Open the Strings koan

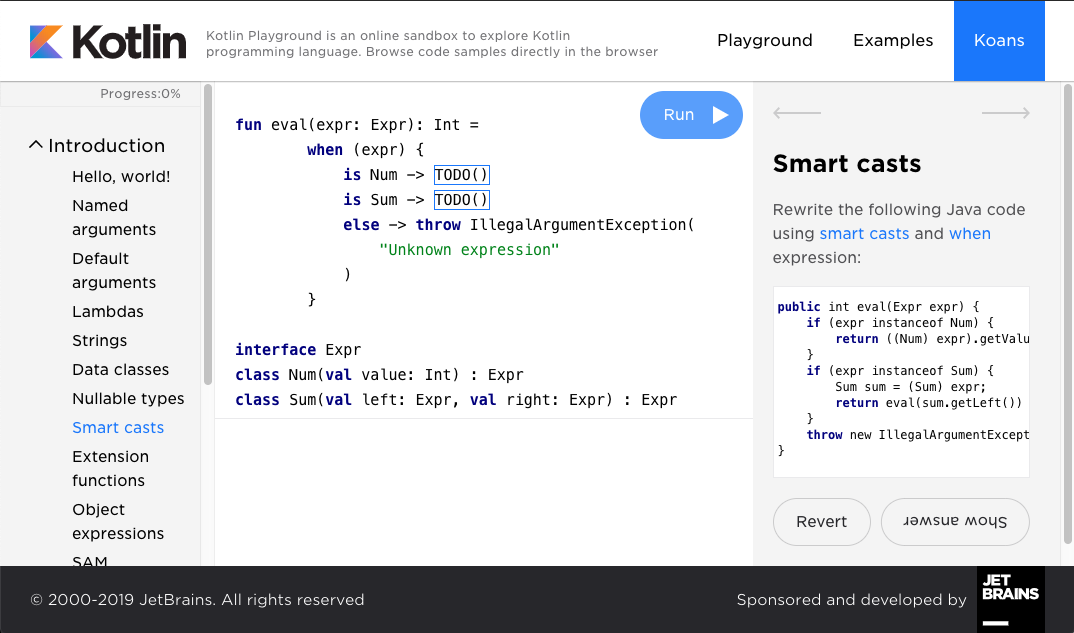point(99,340)
